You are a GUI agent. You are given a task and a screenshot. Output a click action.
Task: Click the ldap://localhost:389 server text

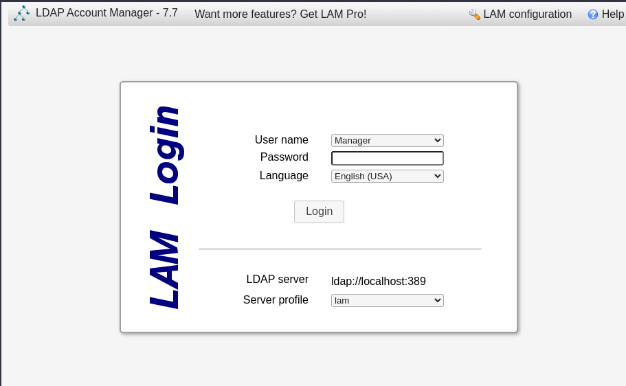(x=378, y=281)
